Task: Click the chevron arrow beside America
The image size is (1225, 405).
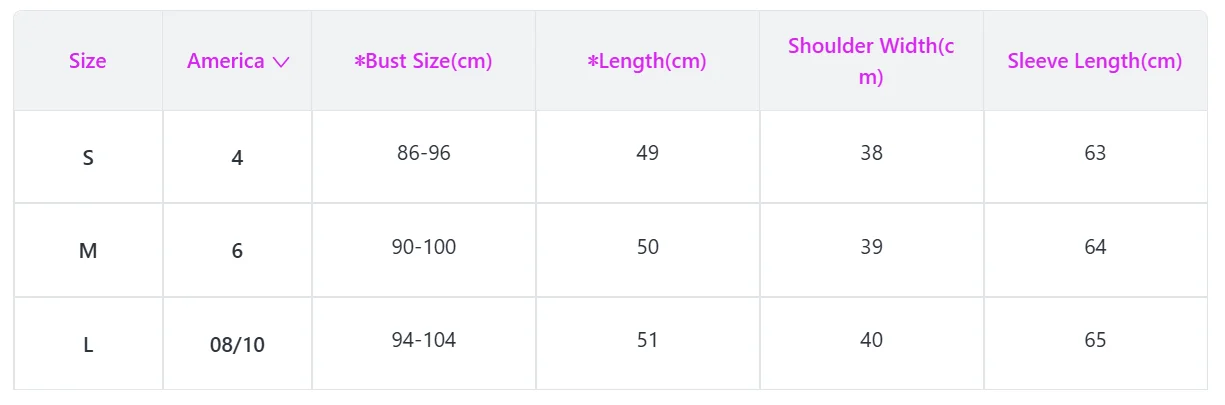Action: coord(281,62)
